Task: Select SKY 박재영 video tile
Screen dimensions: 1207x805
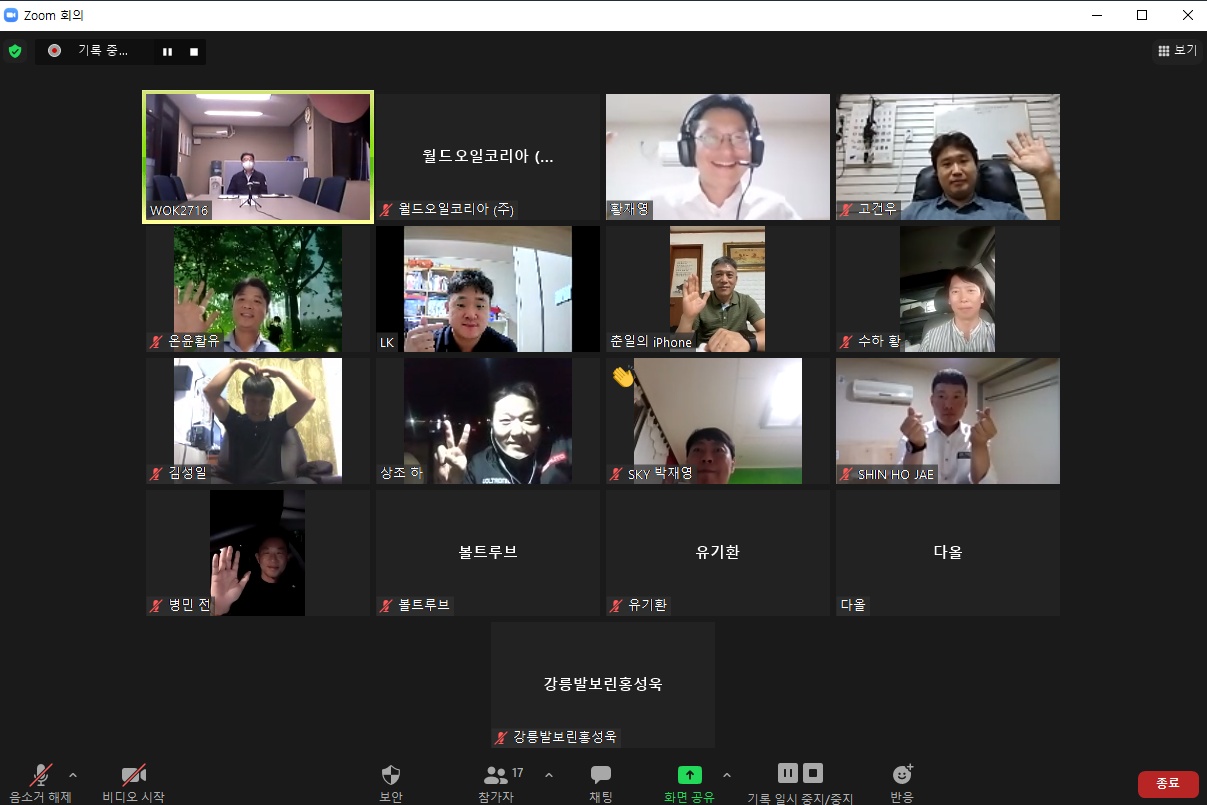Action: tap(718, 421)
